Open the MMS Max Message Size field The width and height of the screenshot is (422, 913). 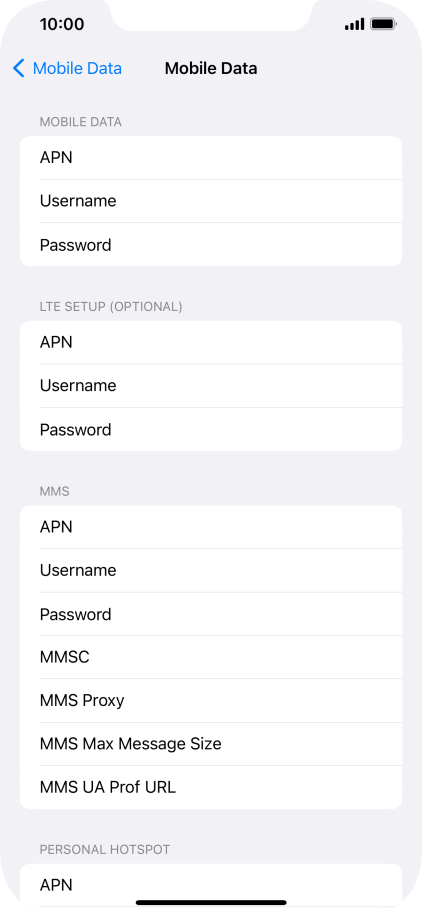point(211,744)
